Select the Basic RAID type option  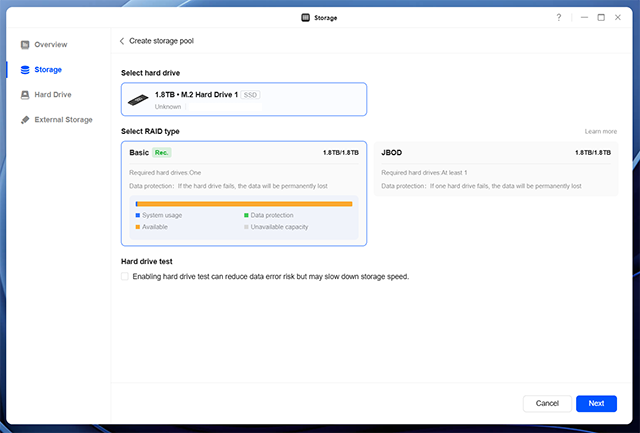click(x=243, y=192)
